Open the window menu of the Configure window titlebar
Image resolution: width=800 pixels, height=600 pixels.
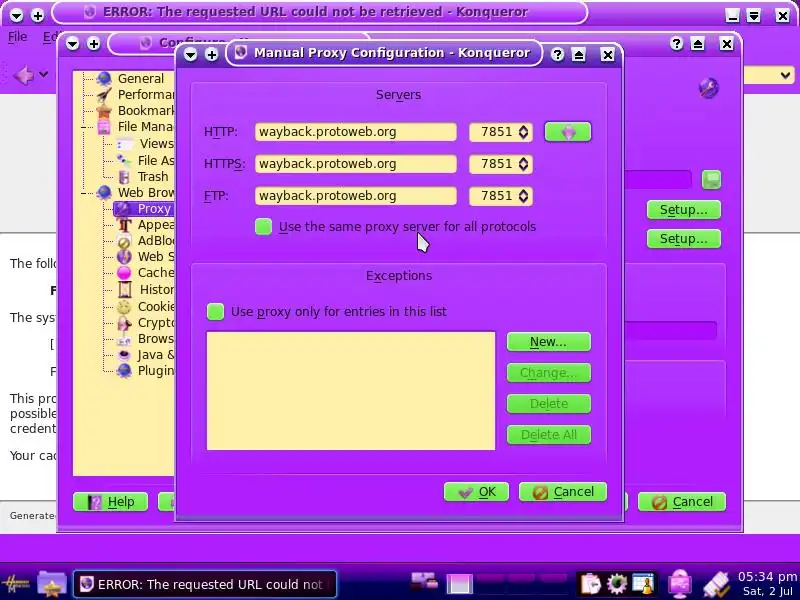(72, 44)
